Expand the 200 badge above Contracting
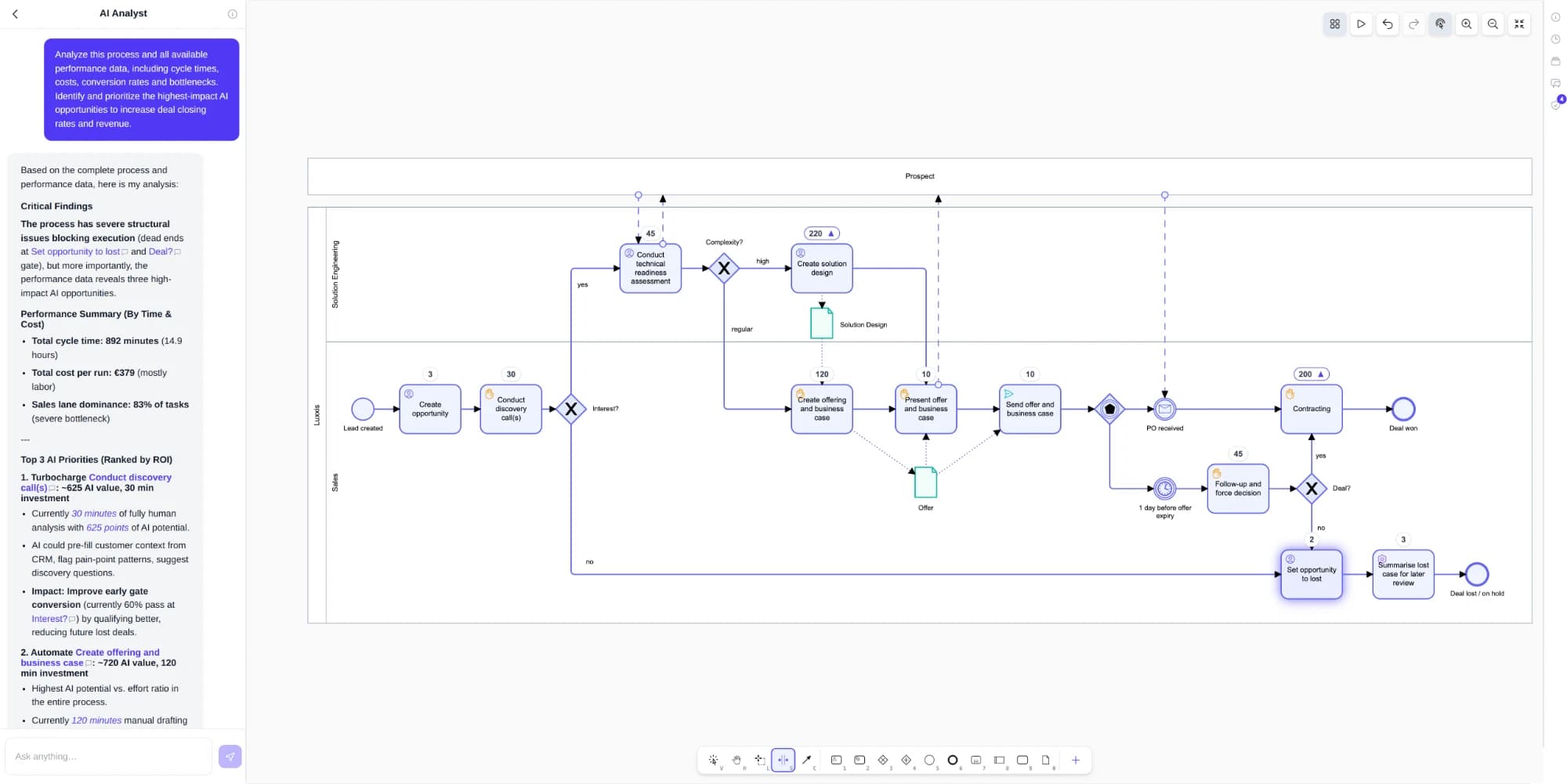This screenshot has width=1567, height=784. [1311, 374]
